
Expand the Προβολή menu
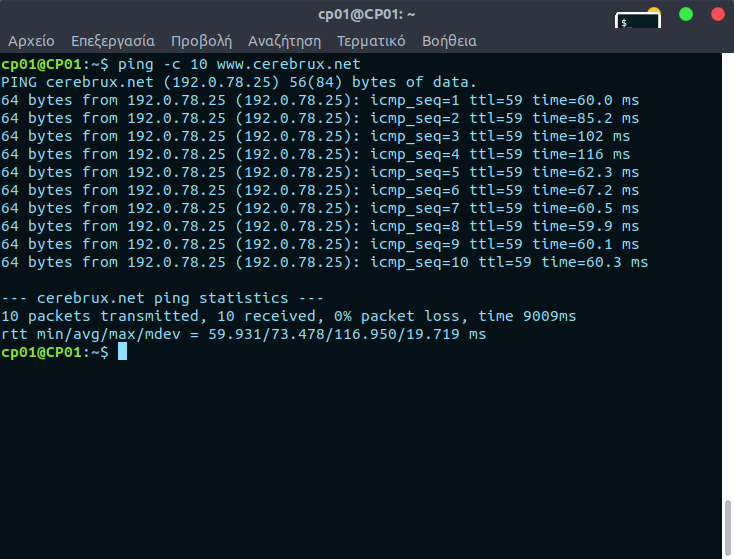(201, 41)
